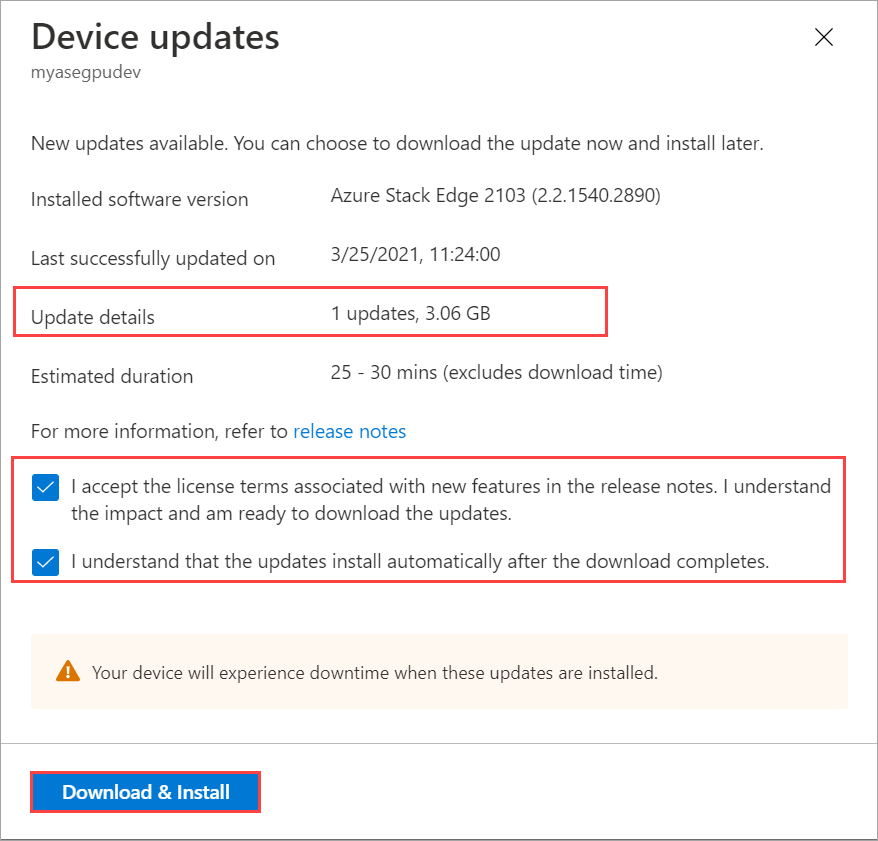The height and width of the screenshot is (841, 878).
Task: Click the second checkbox checkmark icon
Action: point(45,562)
